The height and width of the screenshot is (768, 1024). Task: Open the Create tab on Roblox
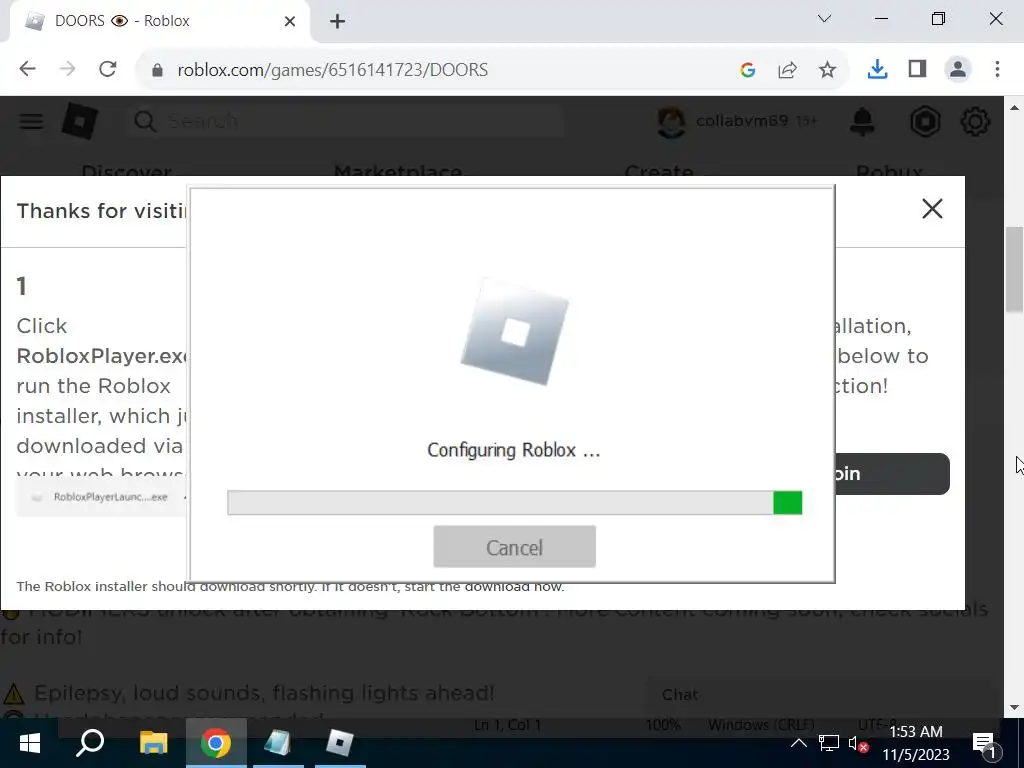[658, 170]
